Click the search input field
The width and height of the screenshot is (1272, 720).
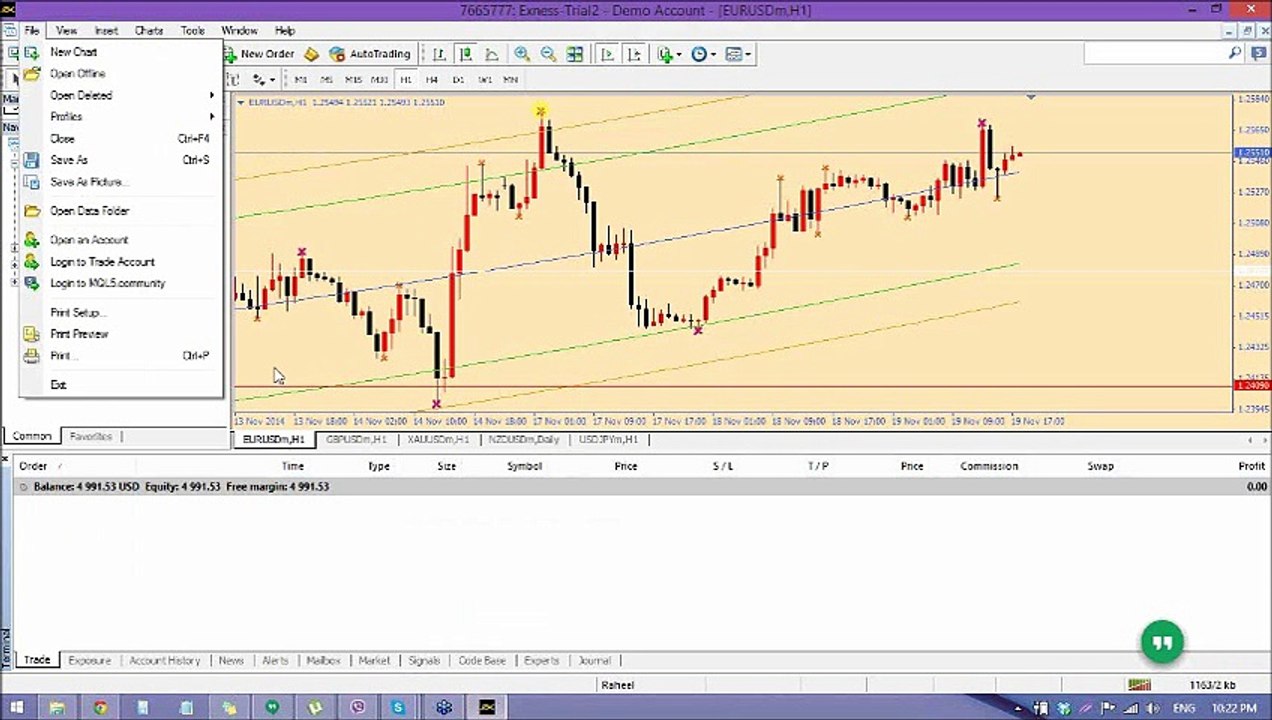click(x=1154, y=54)
